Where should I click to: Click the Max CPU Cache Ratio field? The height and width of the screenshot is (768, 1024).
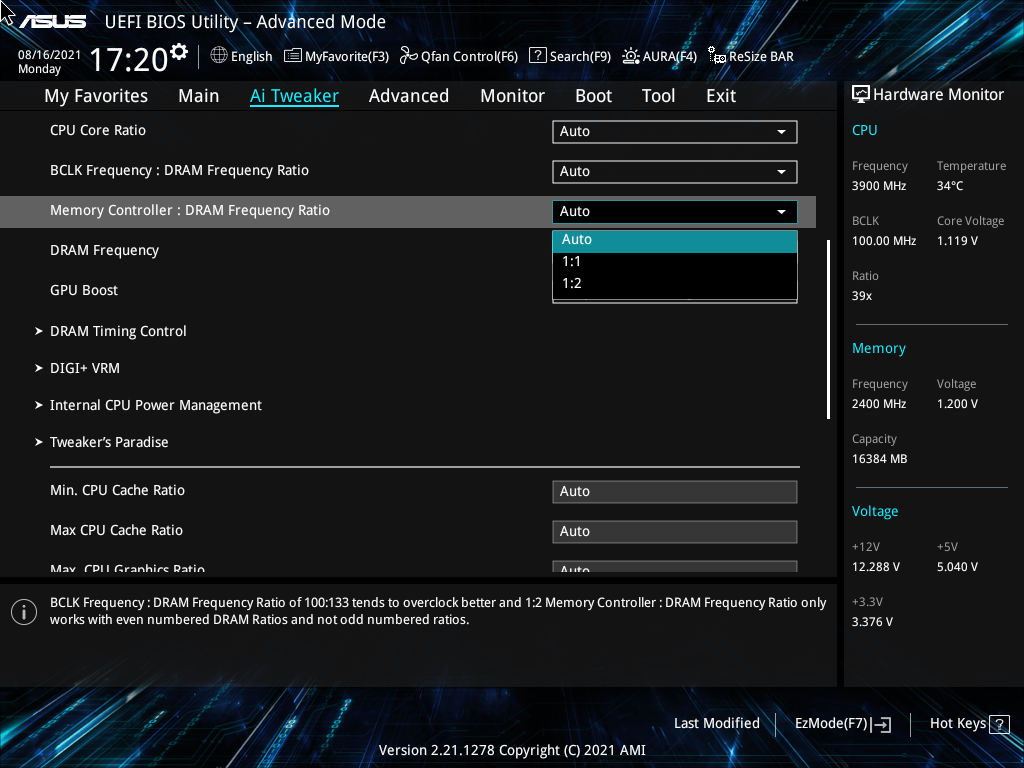pos(675,532)
